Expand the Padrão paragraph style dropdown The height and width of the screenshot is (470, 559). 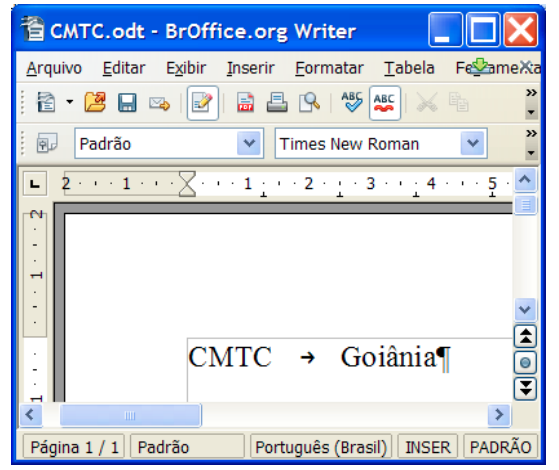click(249, 143)
